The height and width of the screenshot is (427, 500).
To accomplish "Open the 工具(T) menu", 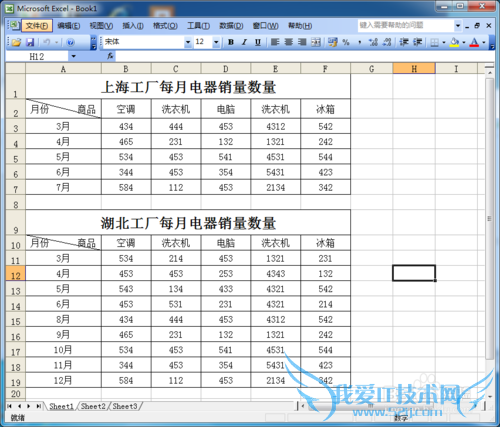I will [x=198, y=25].
